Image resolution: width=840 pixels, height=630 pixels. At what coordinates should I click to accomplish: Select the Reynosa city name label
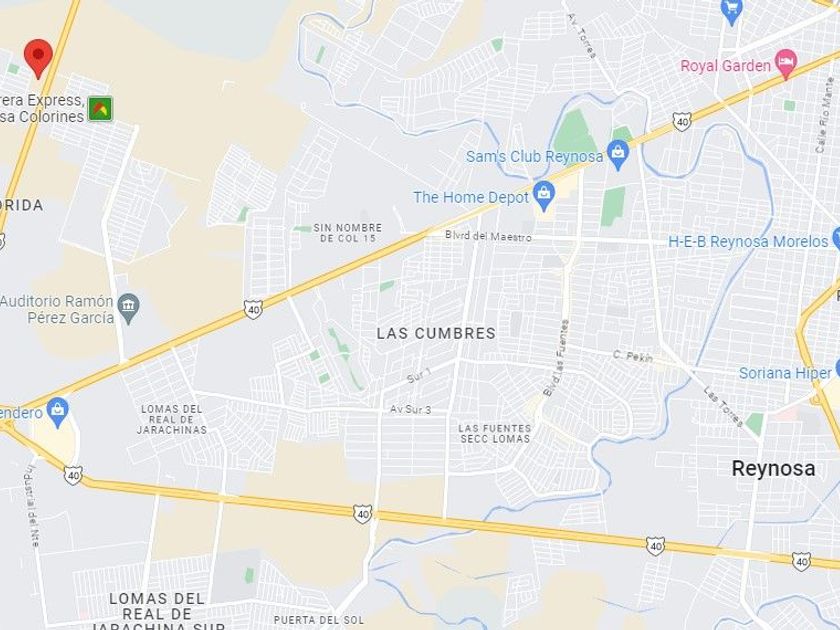tap(773, 469)
